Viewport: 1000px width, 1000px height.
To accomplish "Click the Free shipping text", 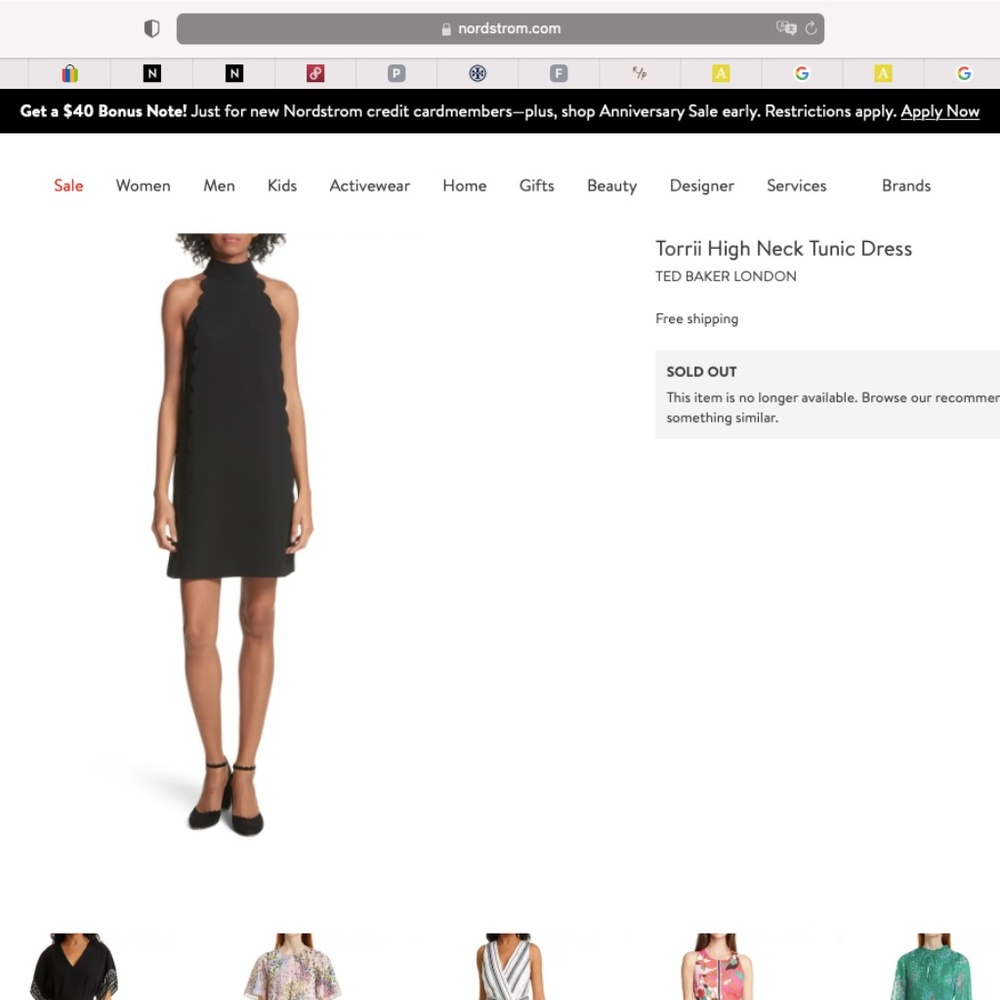I will tap(696, 318).
